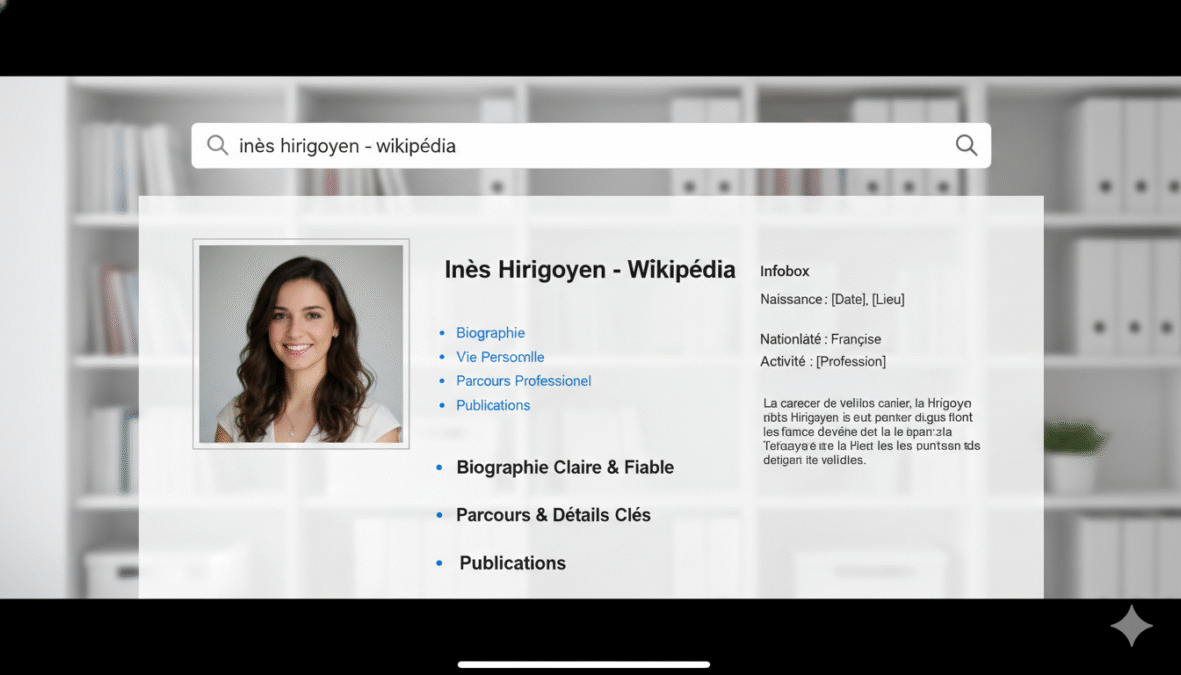
Task: Click the bullet icon beside Biographie Claire & Fiable
Action: 440,466
